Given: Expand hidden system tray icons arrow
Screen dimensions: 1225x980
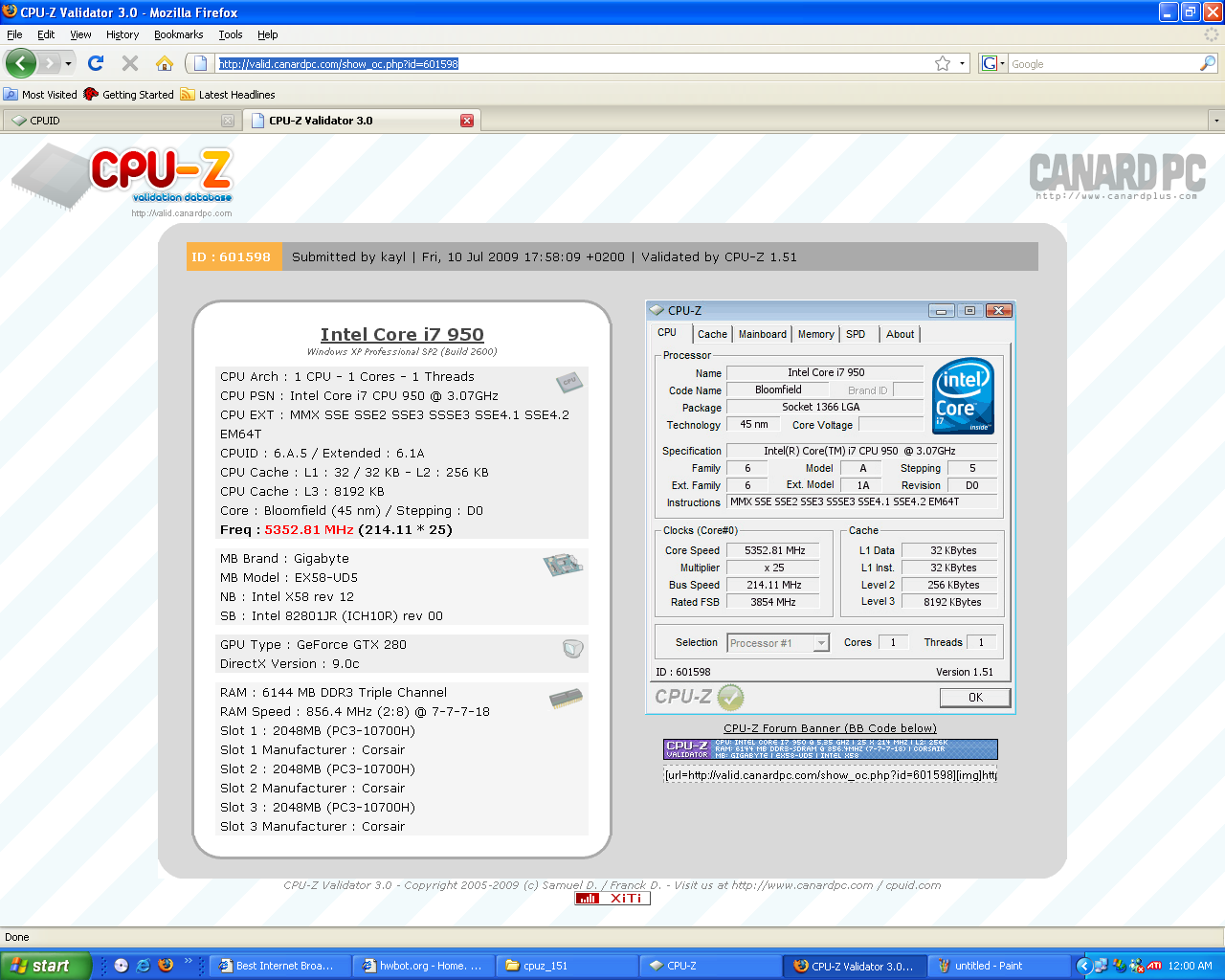Looking at the screenshot, I should [1084, 966].
